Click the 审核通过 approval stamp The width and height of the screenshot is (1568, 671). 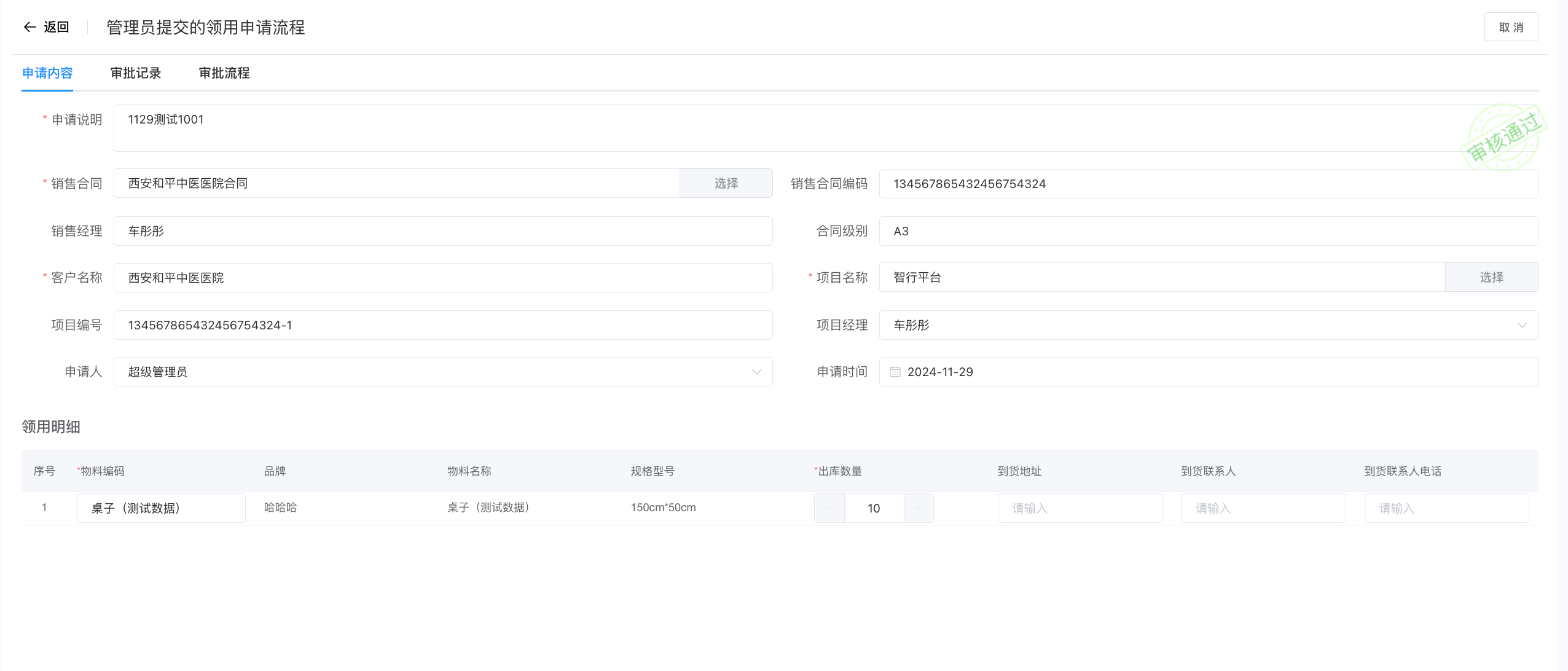(x=1503, y=138)
